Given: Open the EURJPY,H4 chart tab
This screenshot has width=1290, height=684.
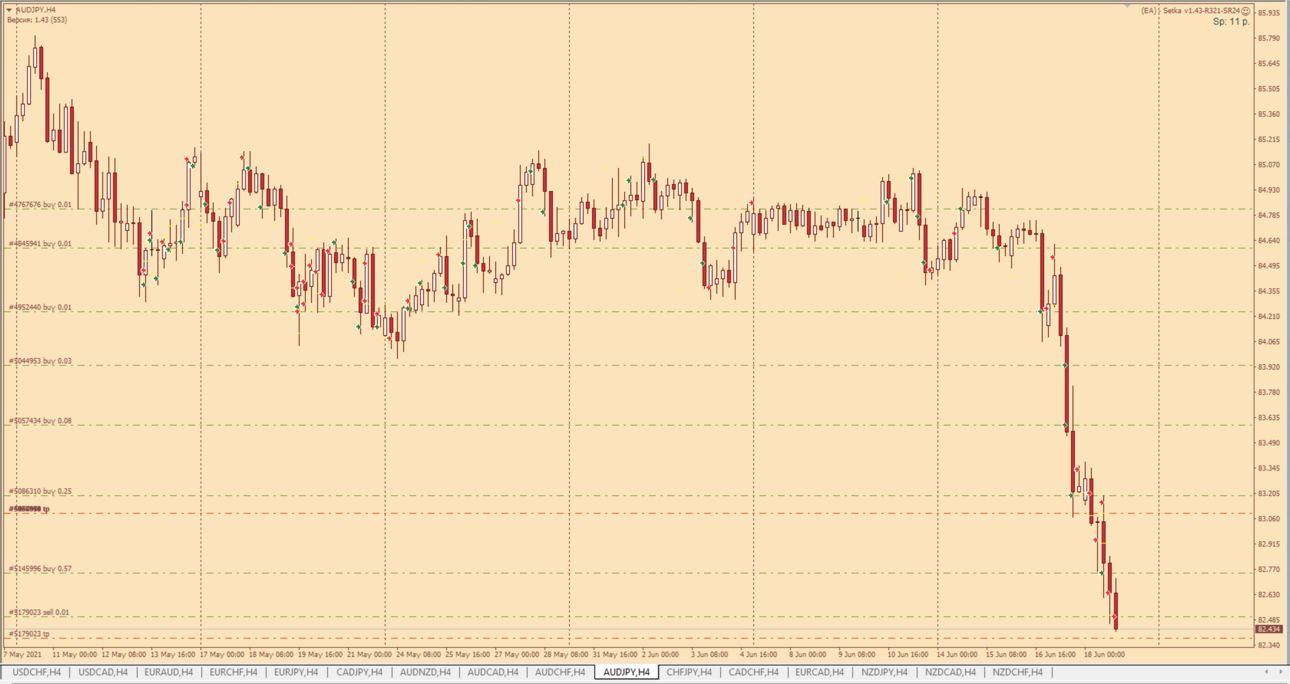Looking at the screenshot, I should 296,672.
